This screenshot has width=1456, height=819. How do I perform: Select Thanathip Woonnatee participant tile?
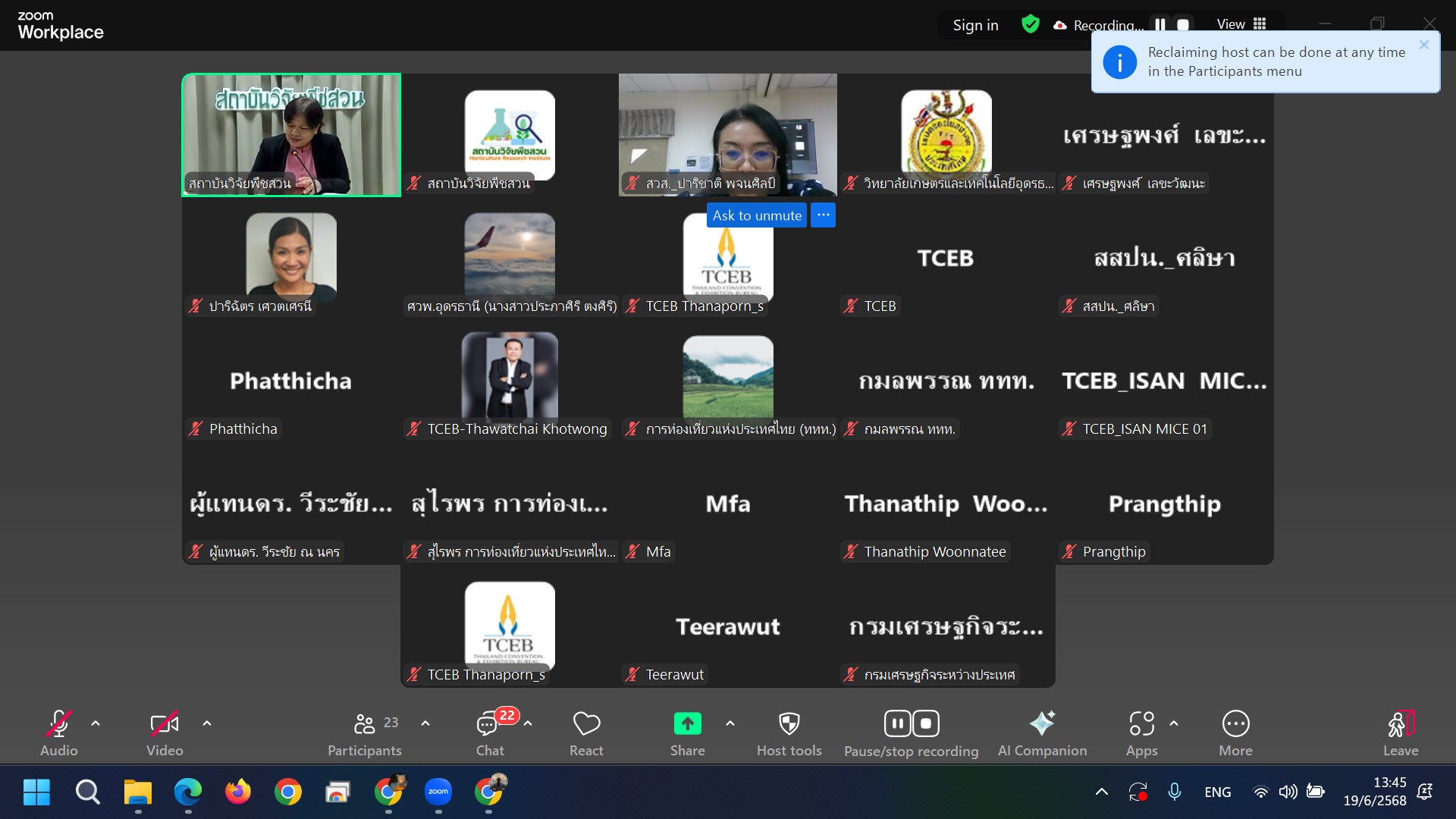coord(946,504)
